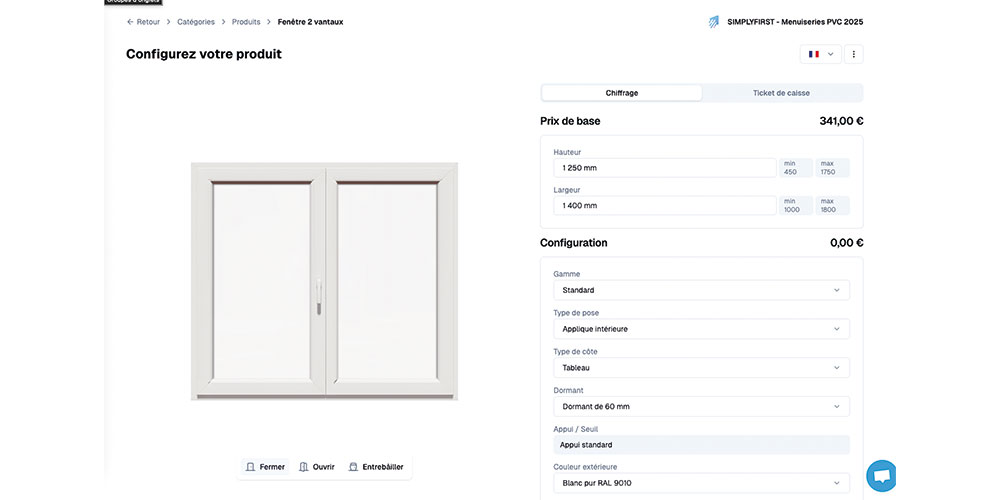Click the back arrow Retour icon
The image size is (1000, 500).
[x=131, y=22]
